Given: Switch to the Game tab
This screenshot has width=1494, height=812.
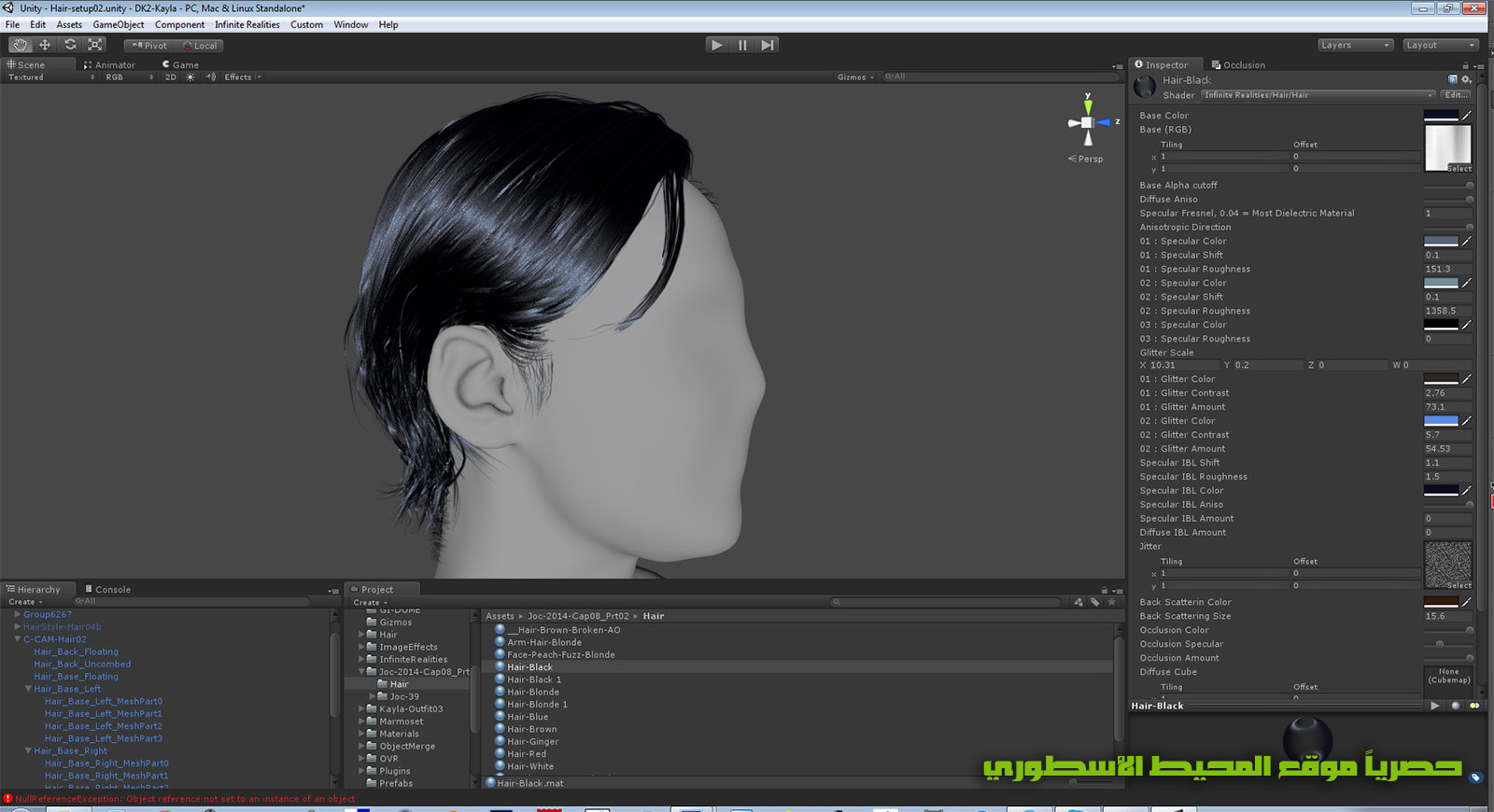Looking at the screenshot, I should tap(180, 65).
